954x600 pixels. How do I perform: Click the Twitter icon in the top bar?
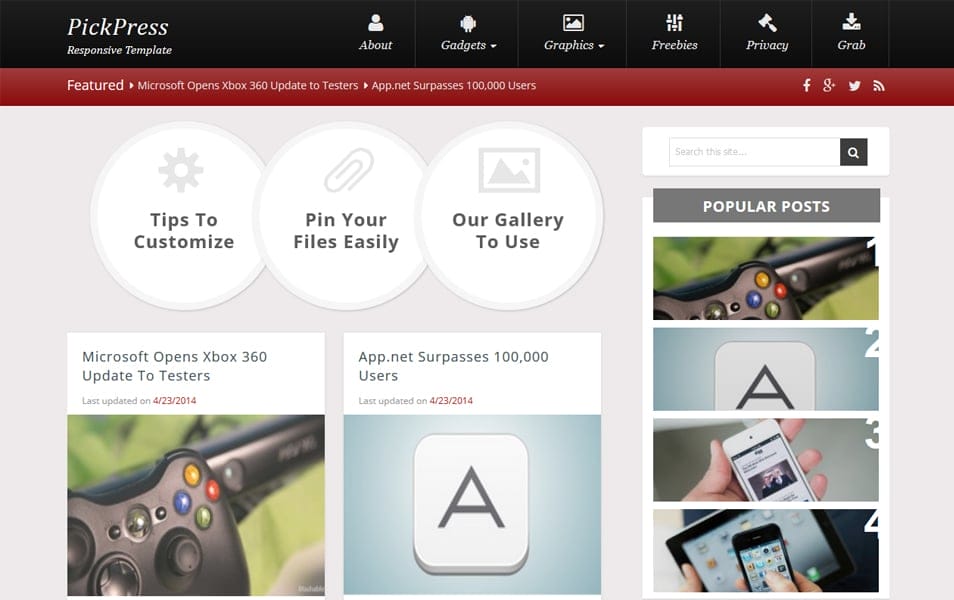pos(854,86)
